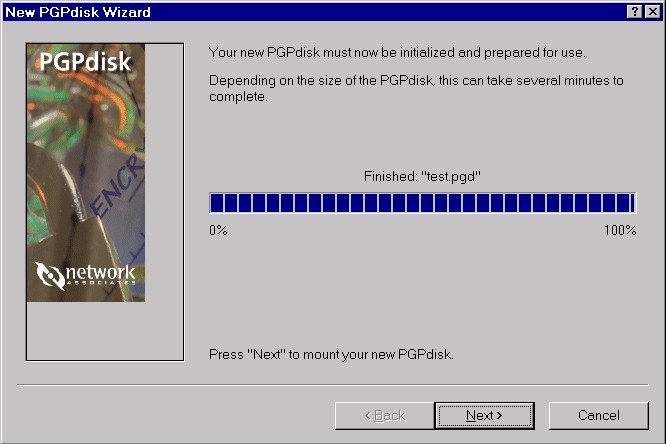This screenshot has height=444, width=666.
Task: Close the New PGPdisk Wizard window
Action: 652,12
